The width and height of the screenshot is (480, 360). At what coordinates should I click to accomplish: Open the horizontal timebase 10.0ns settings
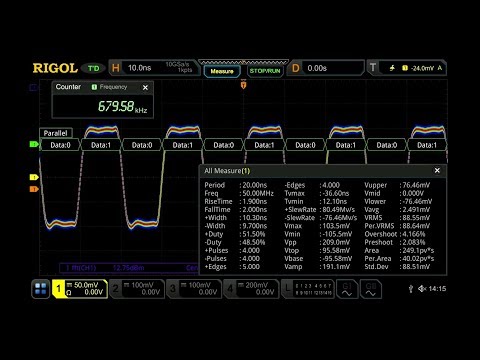[x=154, y=68]
